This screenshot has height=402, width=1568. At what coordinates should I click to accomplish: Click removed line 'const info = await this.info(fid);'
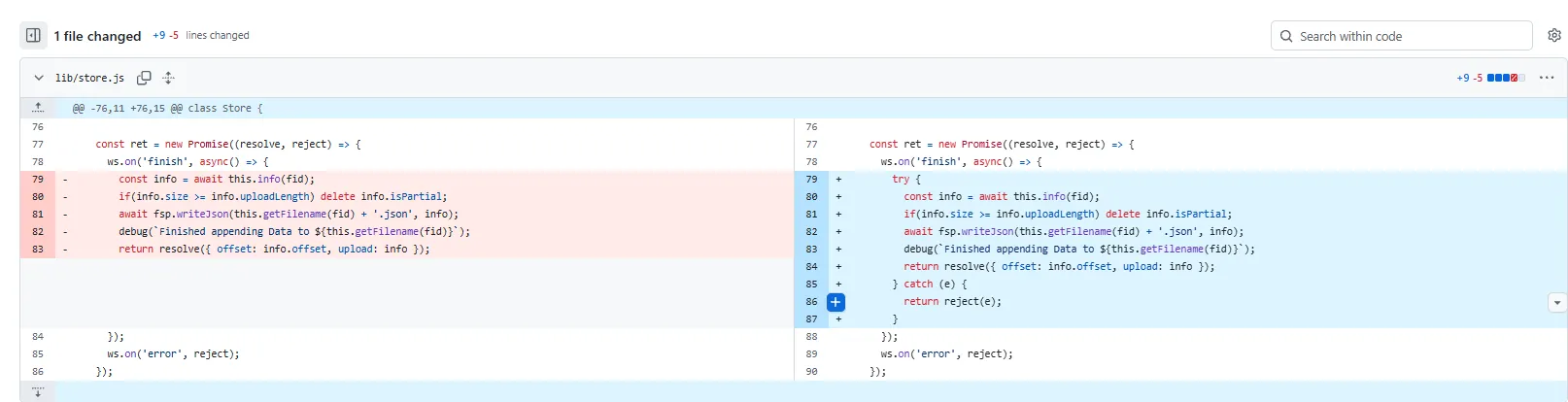[217, 180]
